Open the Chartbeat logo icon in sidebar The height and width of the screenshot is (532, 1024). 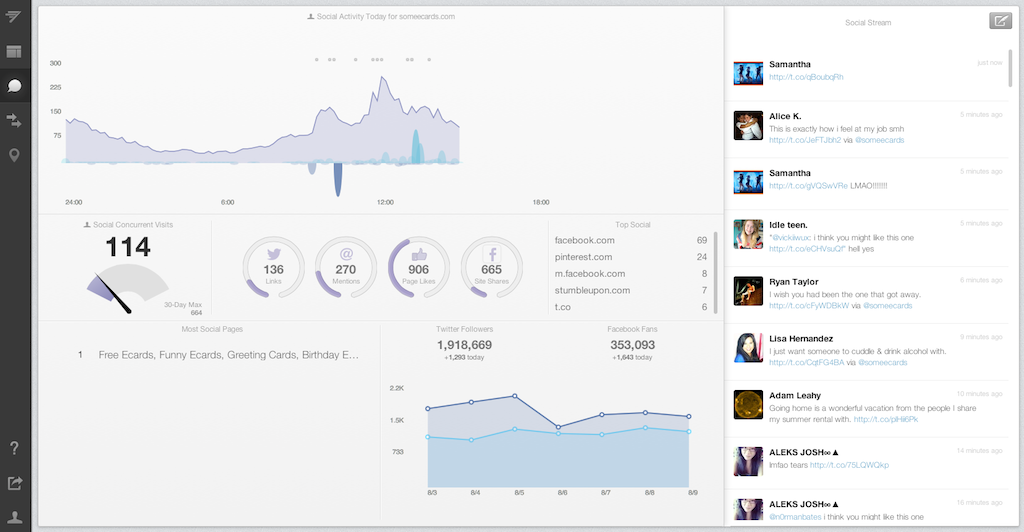pos(14,16)
